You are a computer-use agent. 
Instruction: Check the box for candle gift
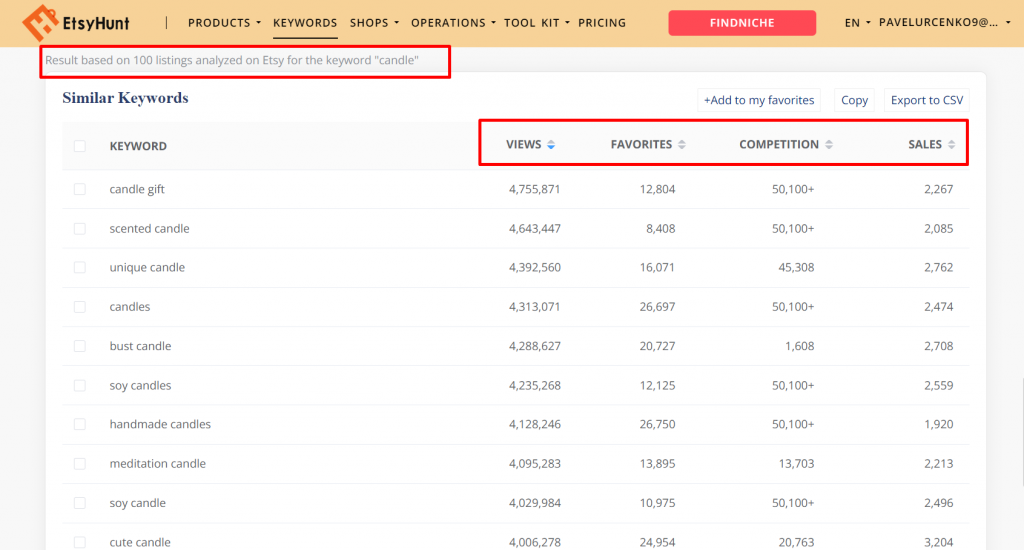click(x=80, y=189)
